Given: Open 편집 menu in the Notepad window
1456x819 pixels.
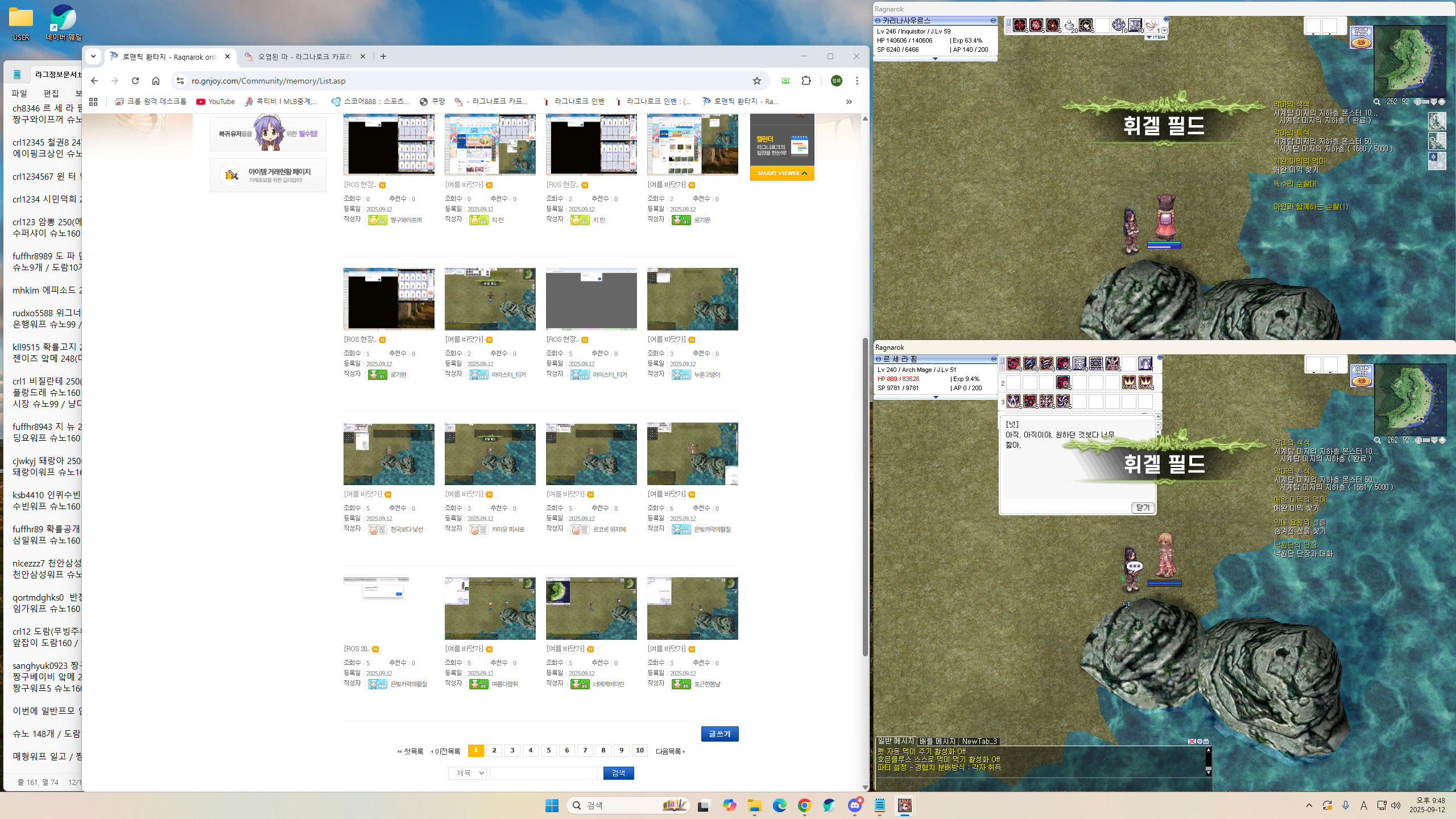Looking at the screenshot, I should 51,93.
